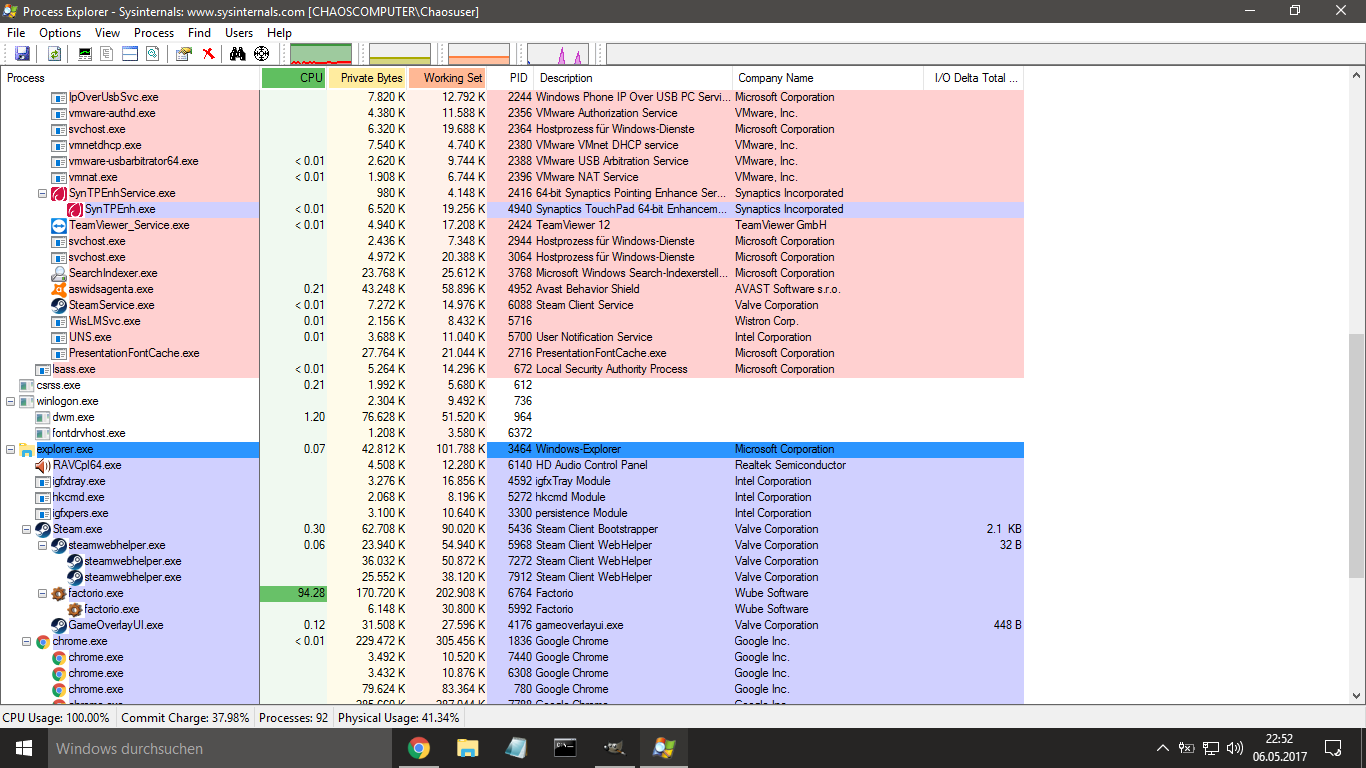Click the 'Processes: 92' status bar entry
1366x768 pixels.
click(x=294, y=718)
